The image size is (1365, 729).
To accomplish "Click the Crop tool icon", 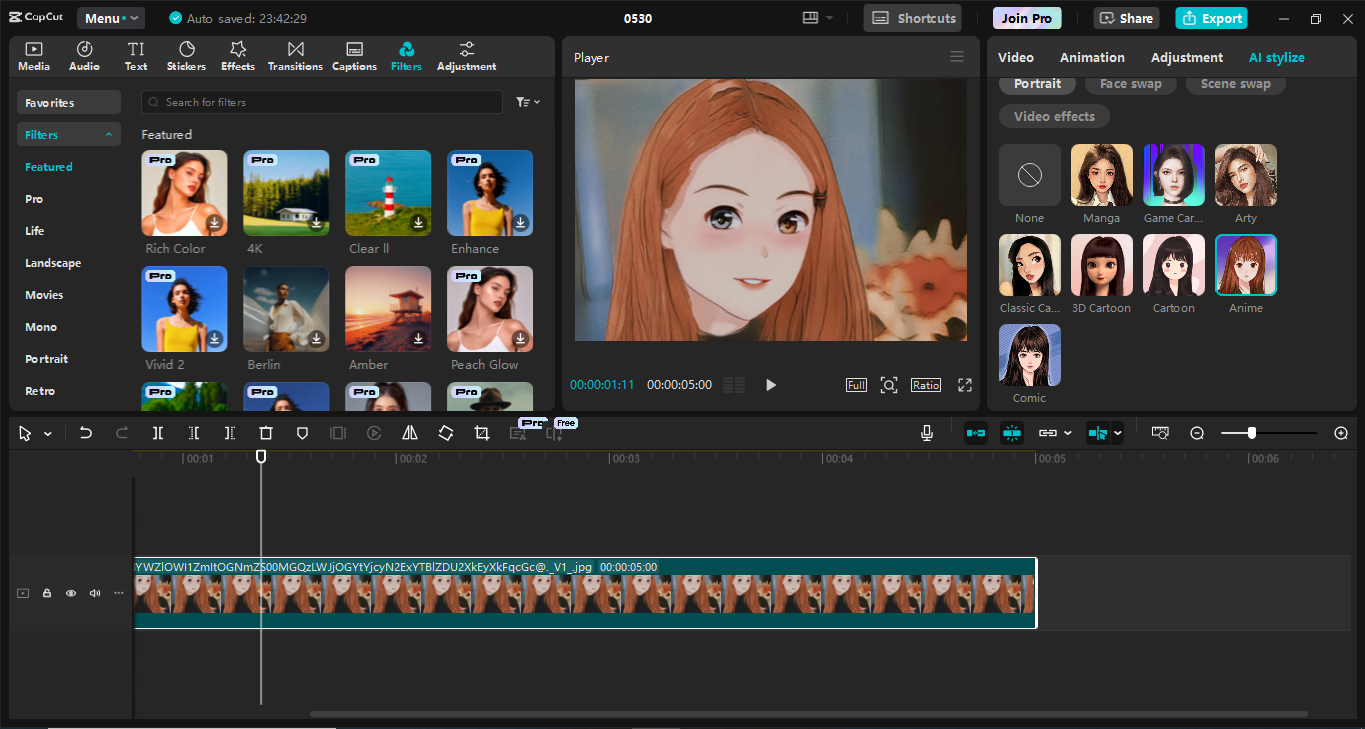I will tap(481, 432).
